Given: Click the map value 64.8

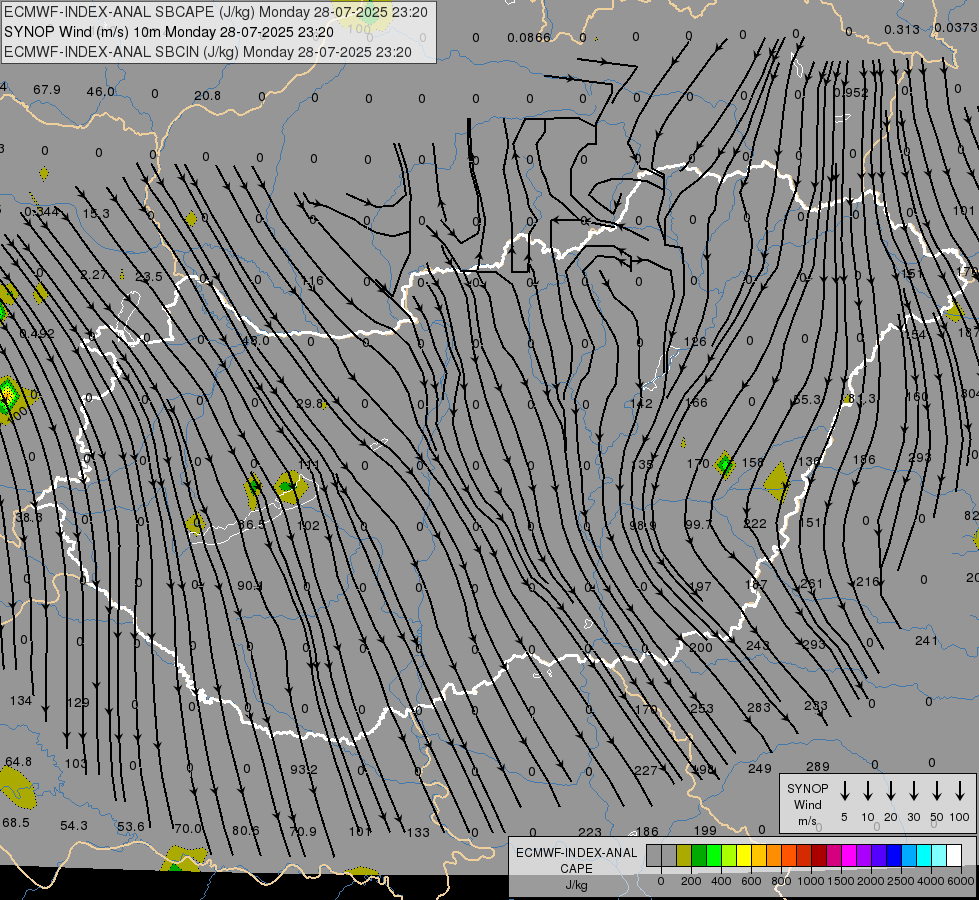Looking at the screenshot, I should click(x=18, y=762).
